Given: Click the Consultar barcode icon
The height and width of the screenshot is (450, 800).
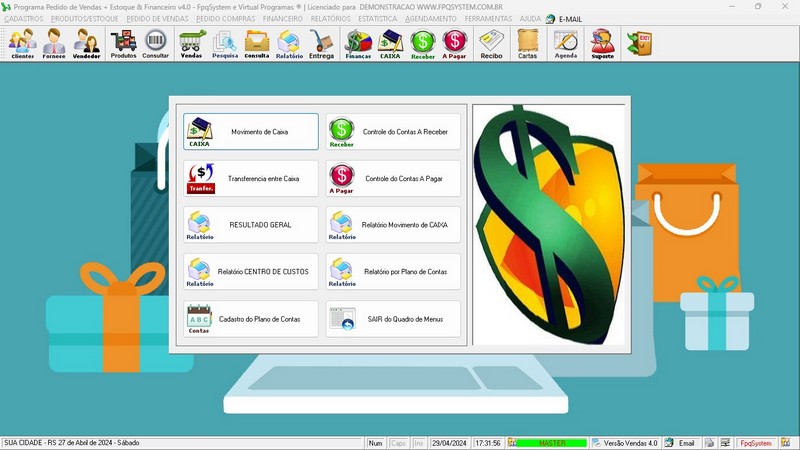Looking at the screenshot, I should [x=156, y=44].
